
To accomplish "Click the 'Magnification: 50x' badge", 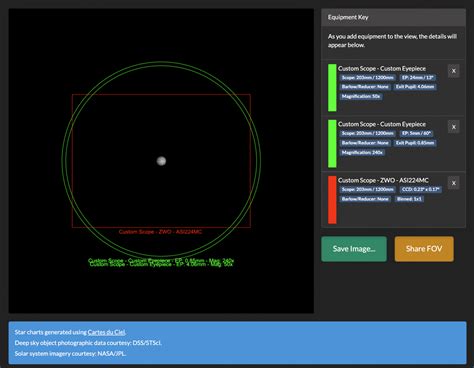I will pyautogui.click(x=361, y=97).
